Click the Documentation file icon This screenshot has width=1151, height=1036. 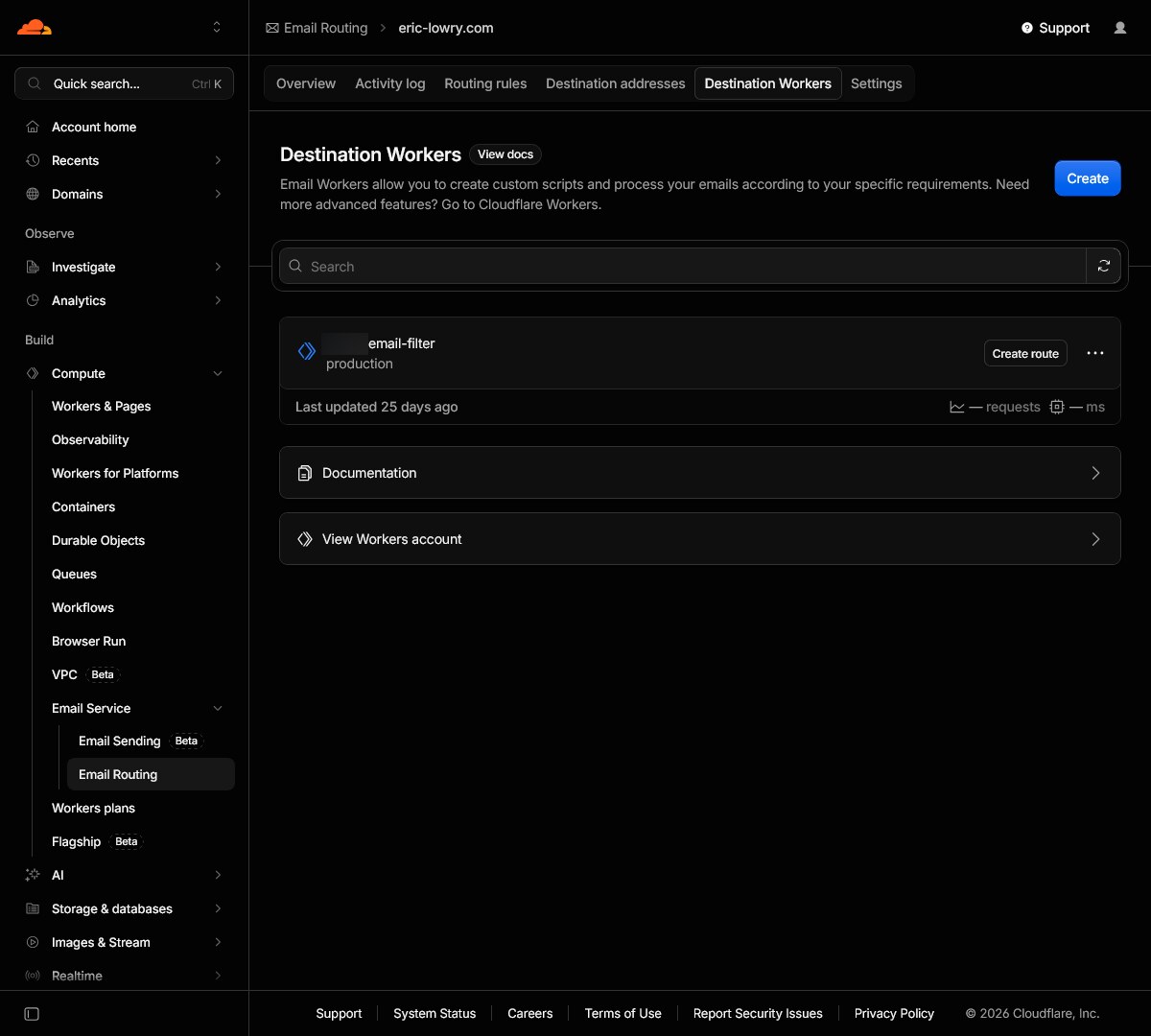pos(305,473)
